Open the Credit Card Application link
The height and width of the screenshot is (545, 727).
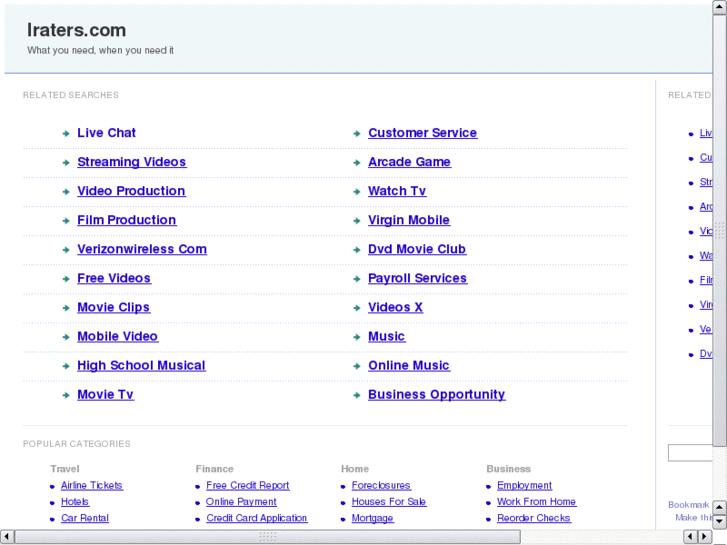pyautogui.click(x=256, y=518)
